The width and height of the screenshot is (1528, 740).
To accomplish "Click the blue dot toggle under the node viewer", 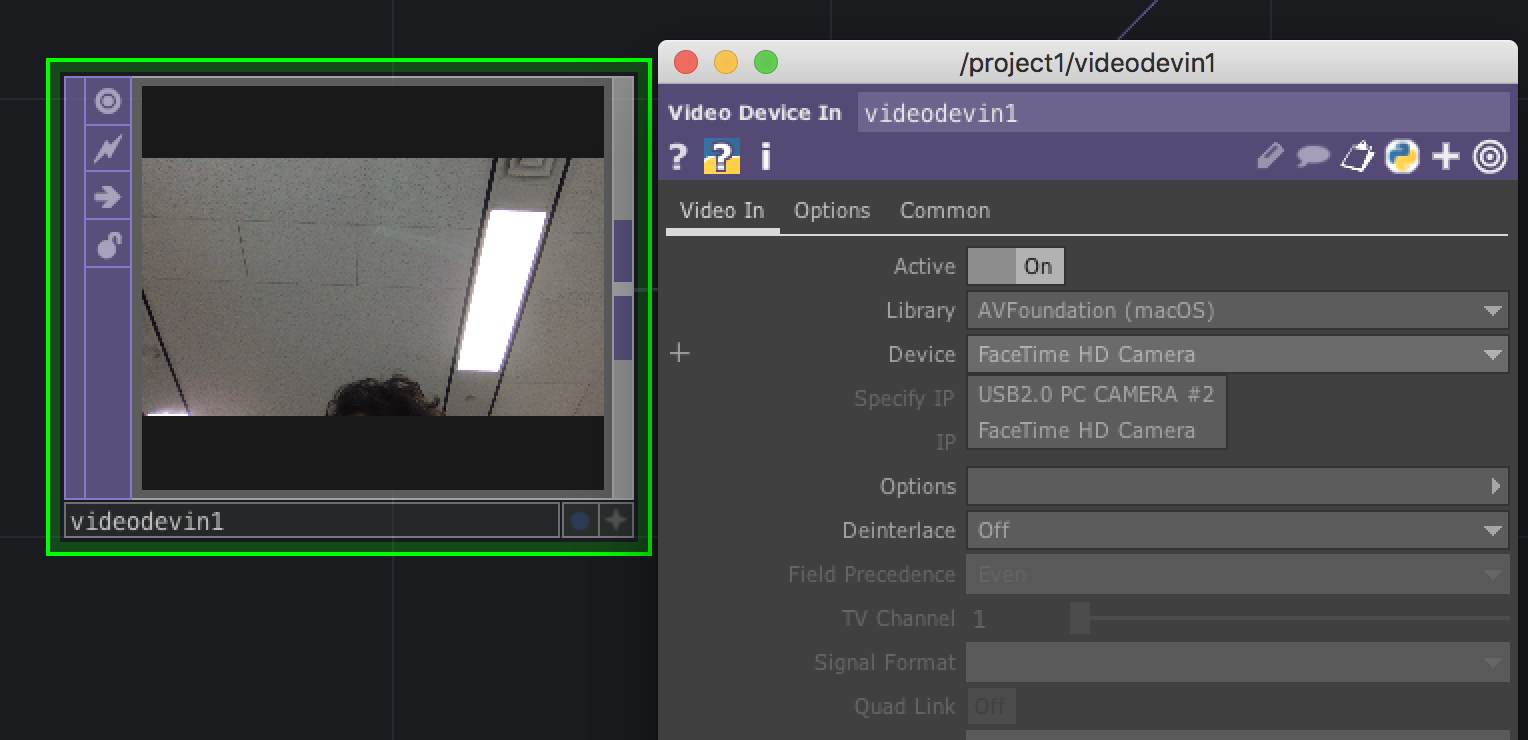I will (x=580, y=519).
